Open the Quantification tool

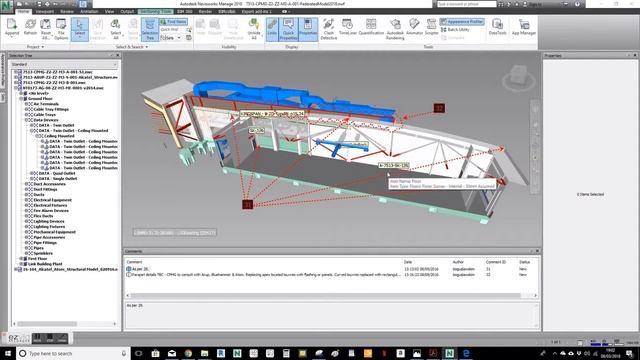[x=371, y=27]
